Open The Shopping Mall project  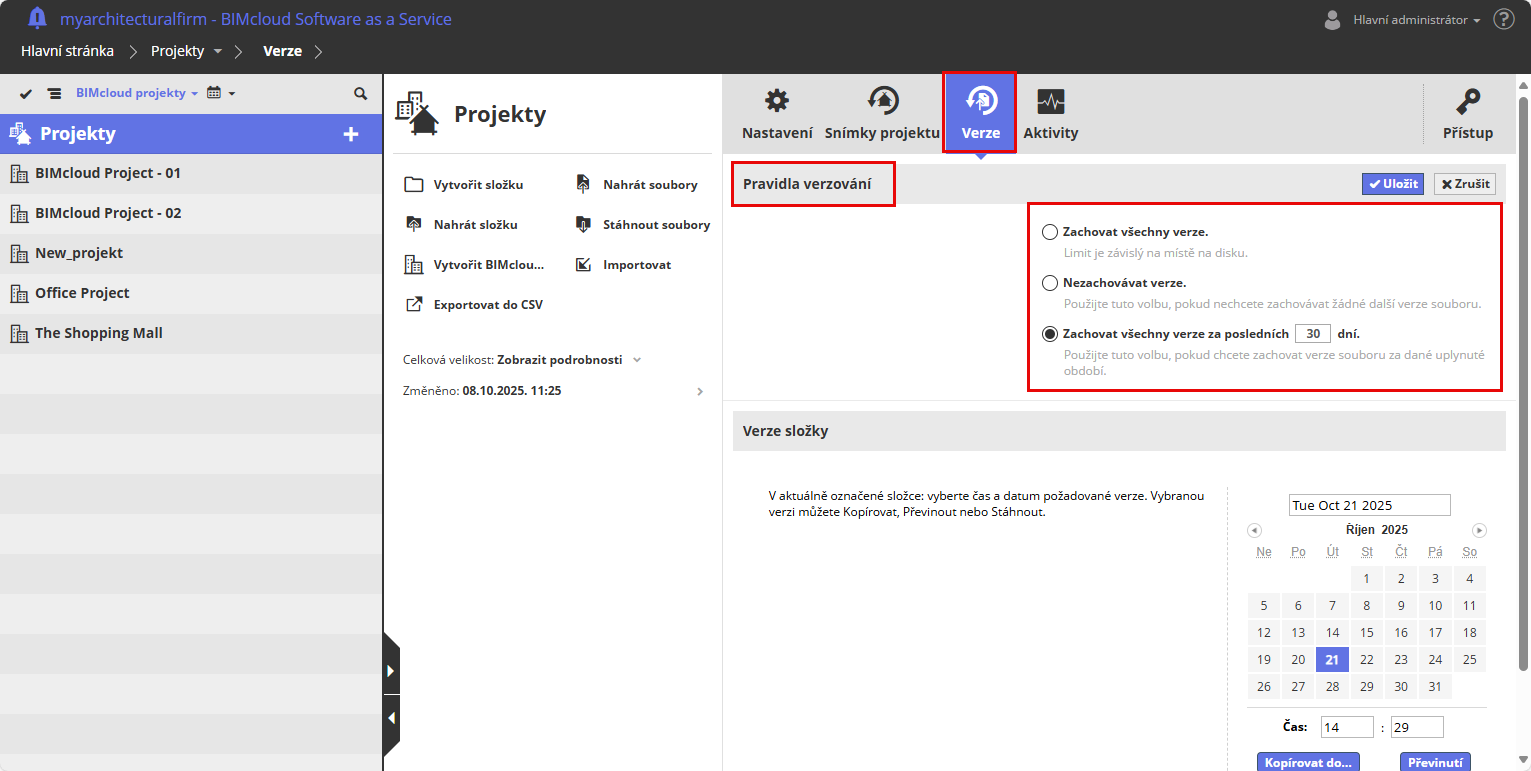[x=191, y=333]
